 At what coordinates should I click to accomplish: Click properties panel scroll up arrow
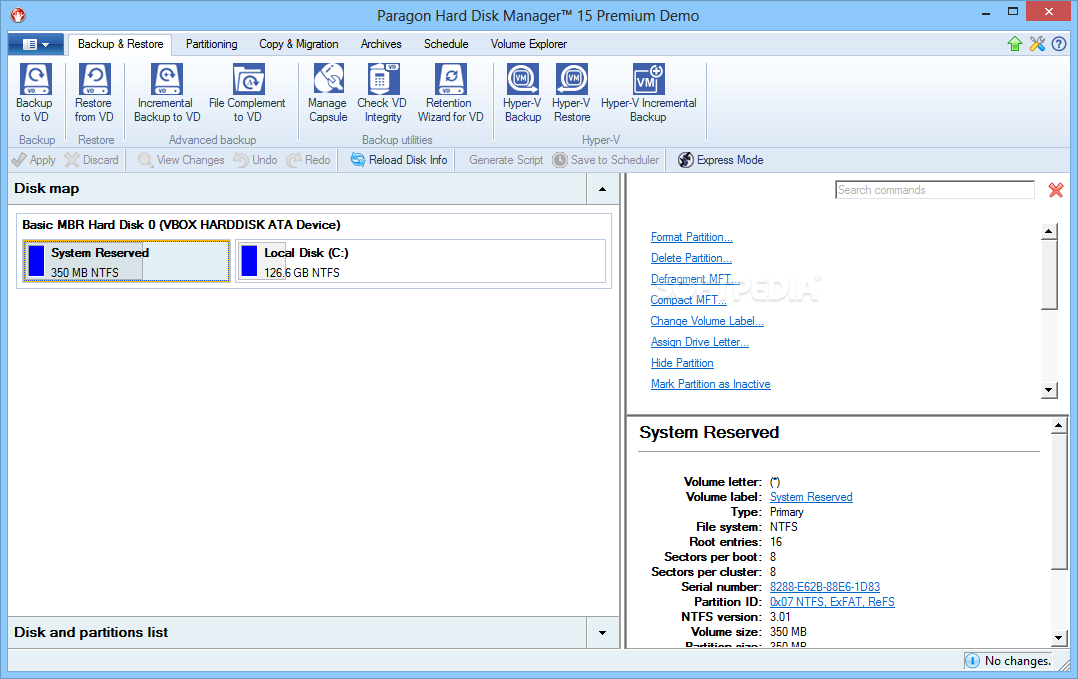pyautogui.click(x=1059, y=427)
